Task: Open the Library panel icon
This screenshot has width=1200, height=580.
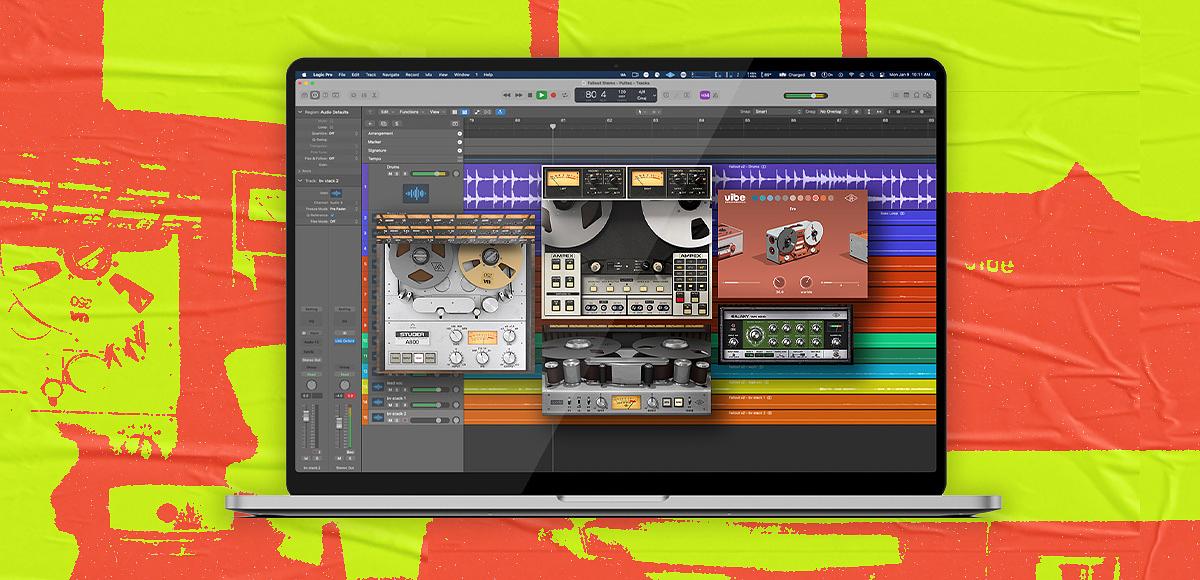Action: 304,94
